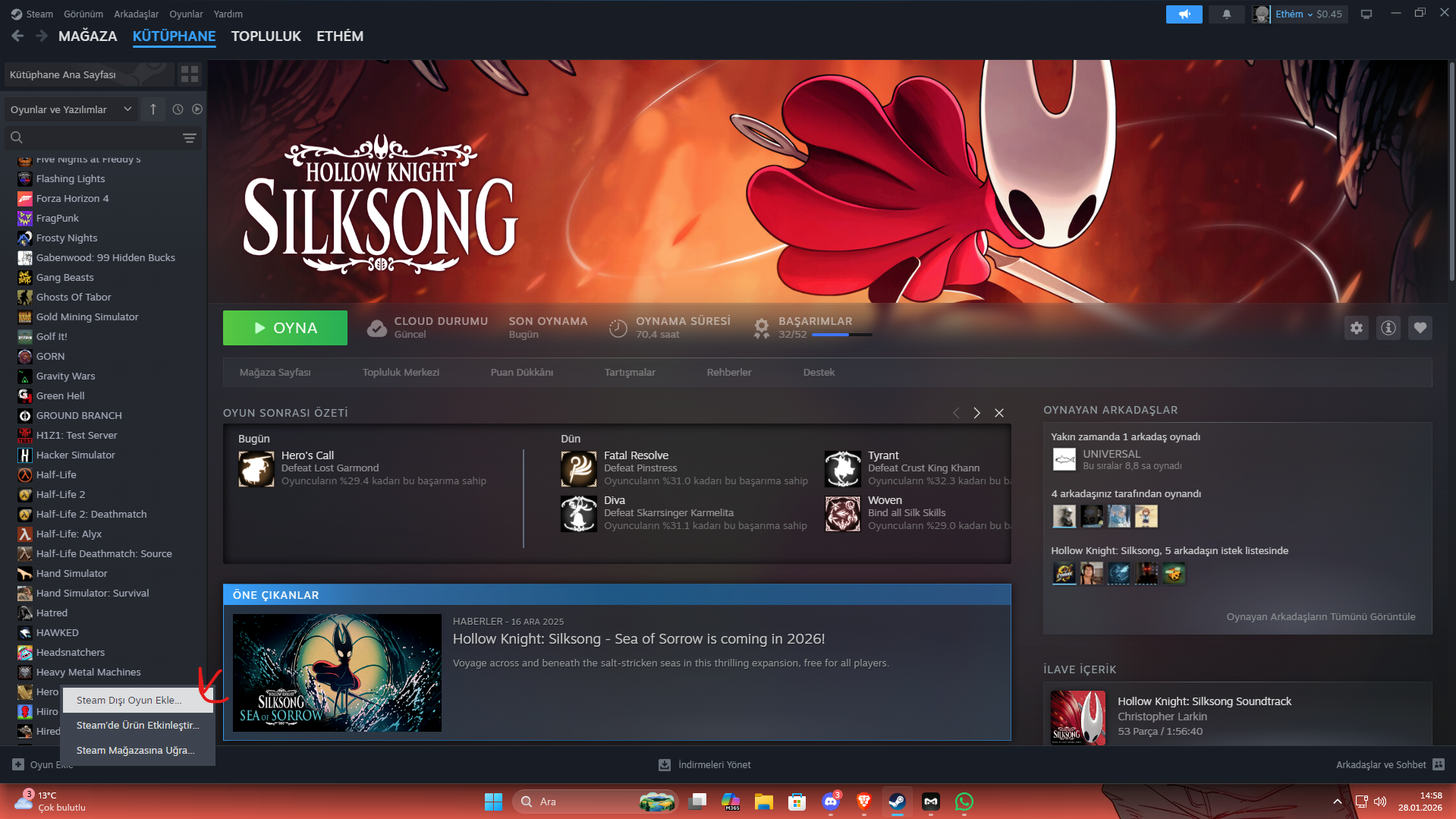This screenshot has width=1456, height=819.
Task: Open the Destek link
Action: pos(819,373)
